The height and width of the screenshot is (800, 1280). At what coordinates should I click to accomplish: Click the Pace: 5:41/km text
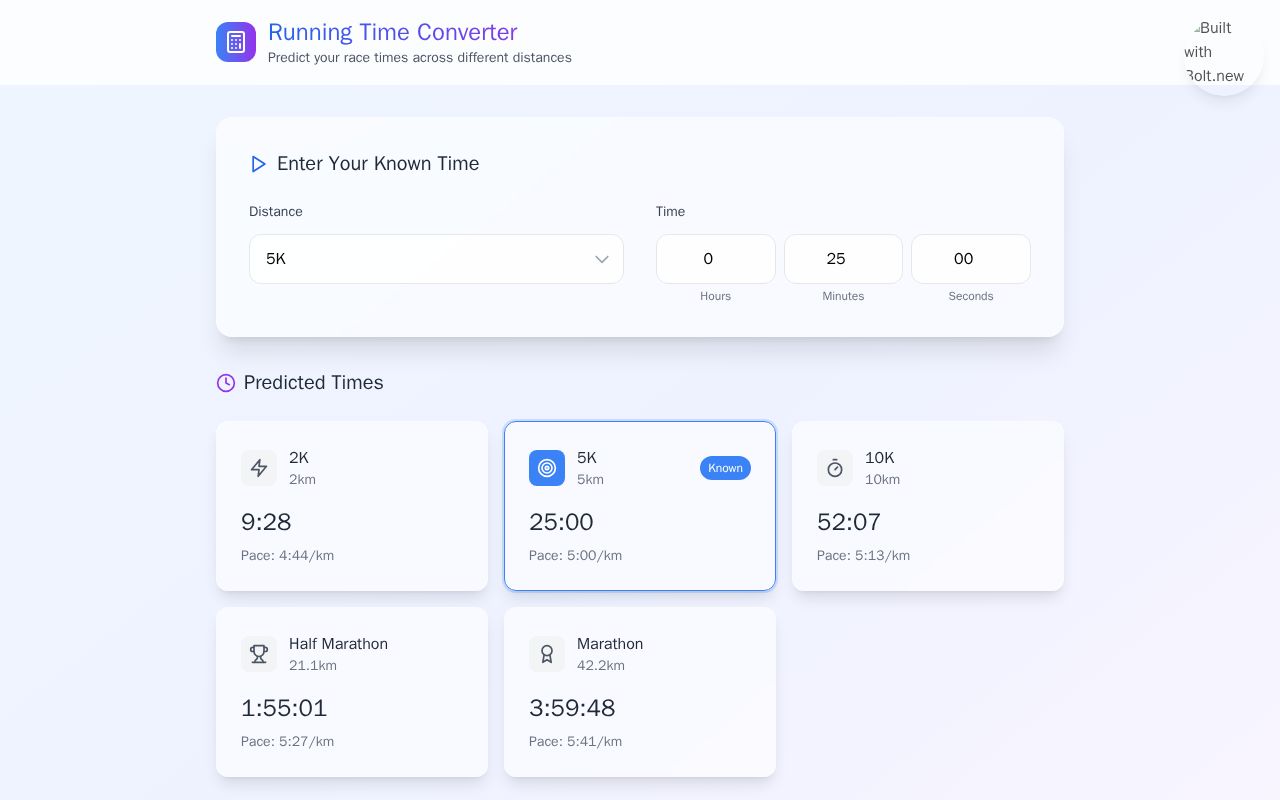point(575,742)
